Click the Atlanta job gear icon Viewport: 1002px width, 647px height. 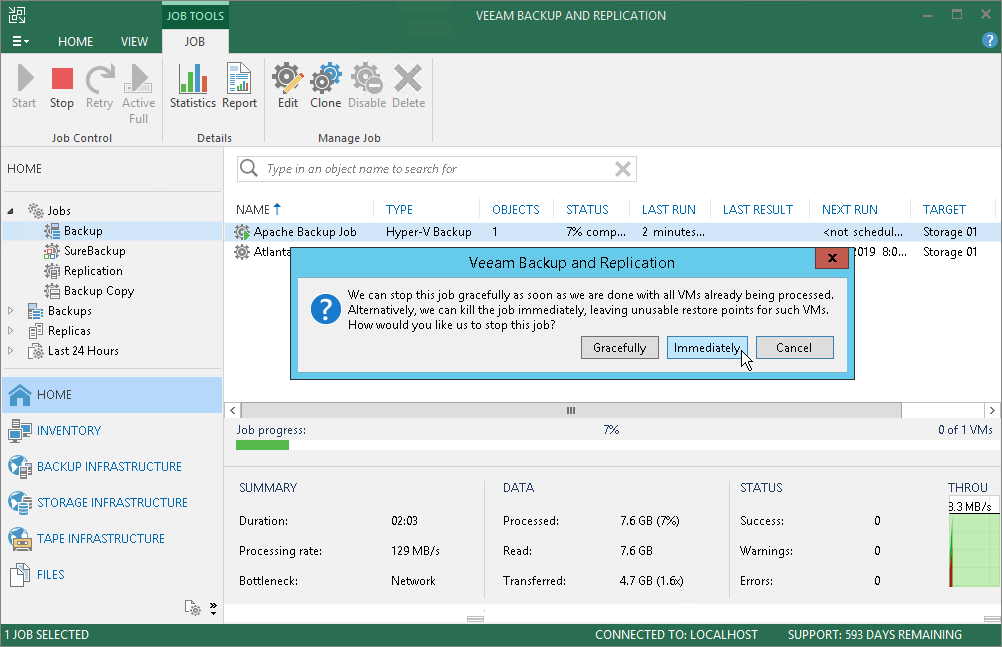click(242, 252)
